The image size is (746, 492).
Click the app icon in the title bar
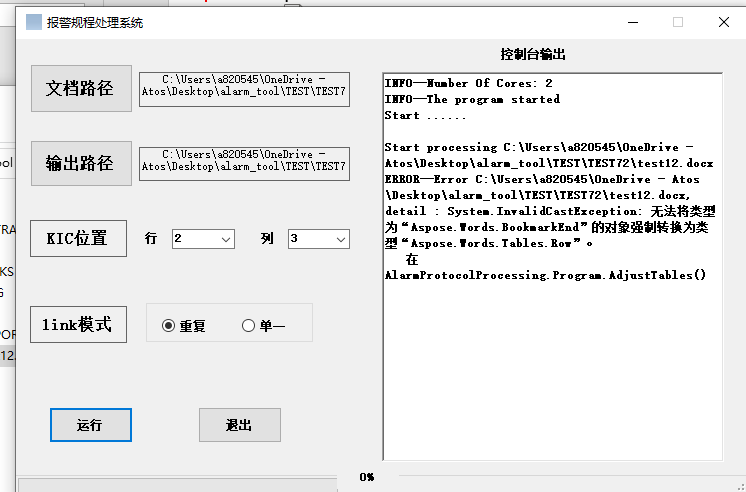point(34,22)
